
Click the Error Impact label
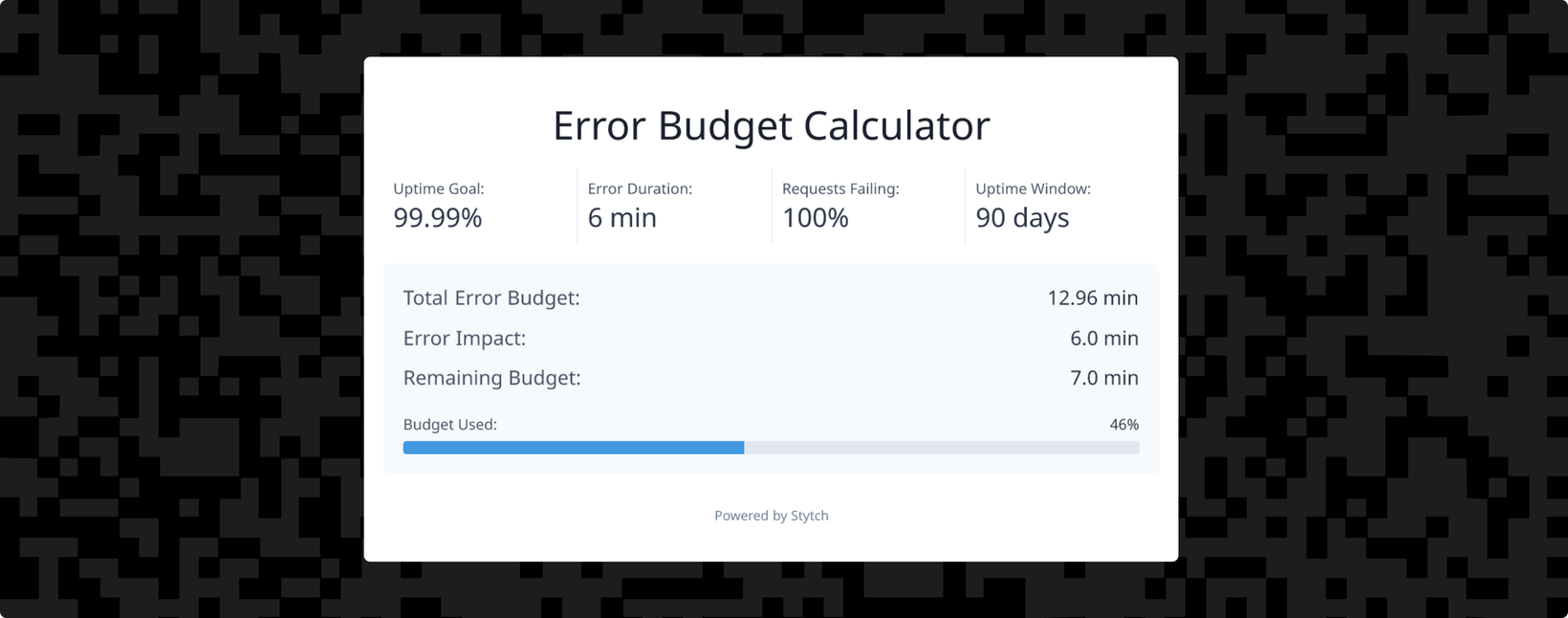point(465,339)
